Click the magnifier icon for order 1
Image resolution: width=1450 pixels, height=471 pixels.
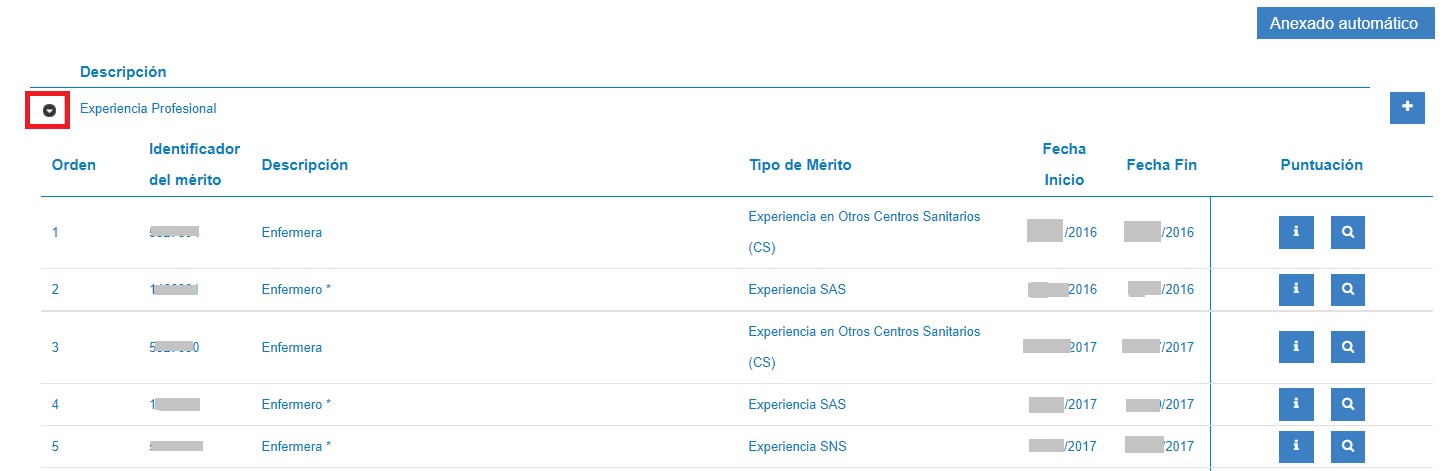(1348, 232)
